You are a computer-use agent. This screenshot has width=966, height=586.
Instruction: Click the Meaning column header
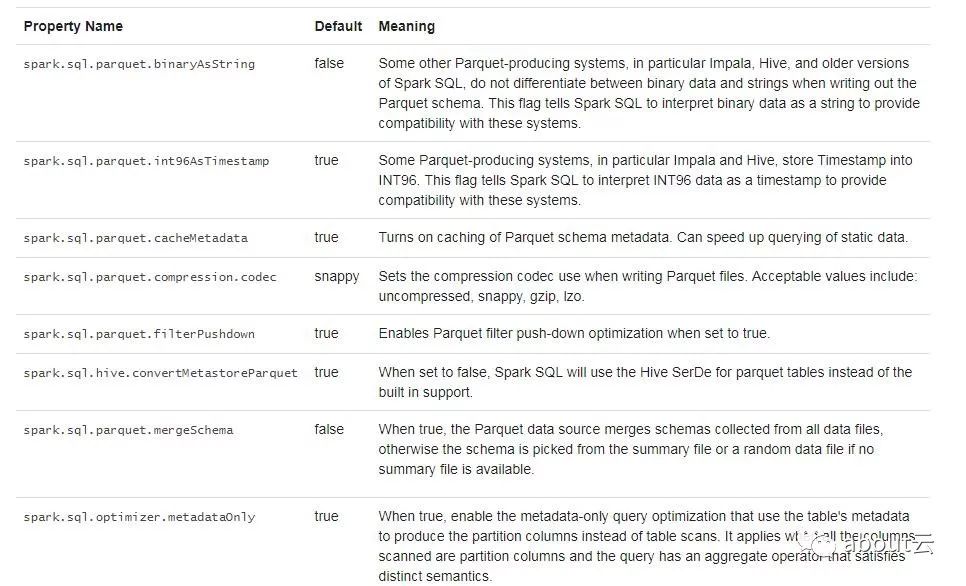coord(406,26)
